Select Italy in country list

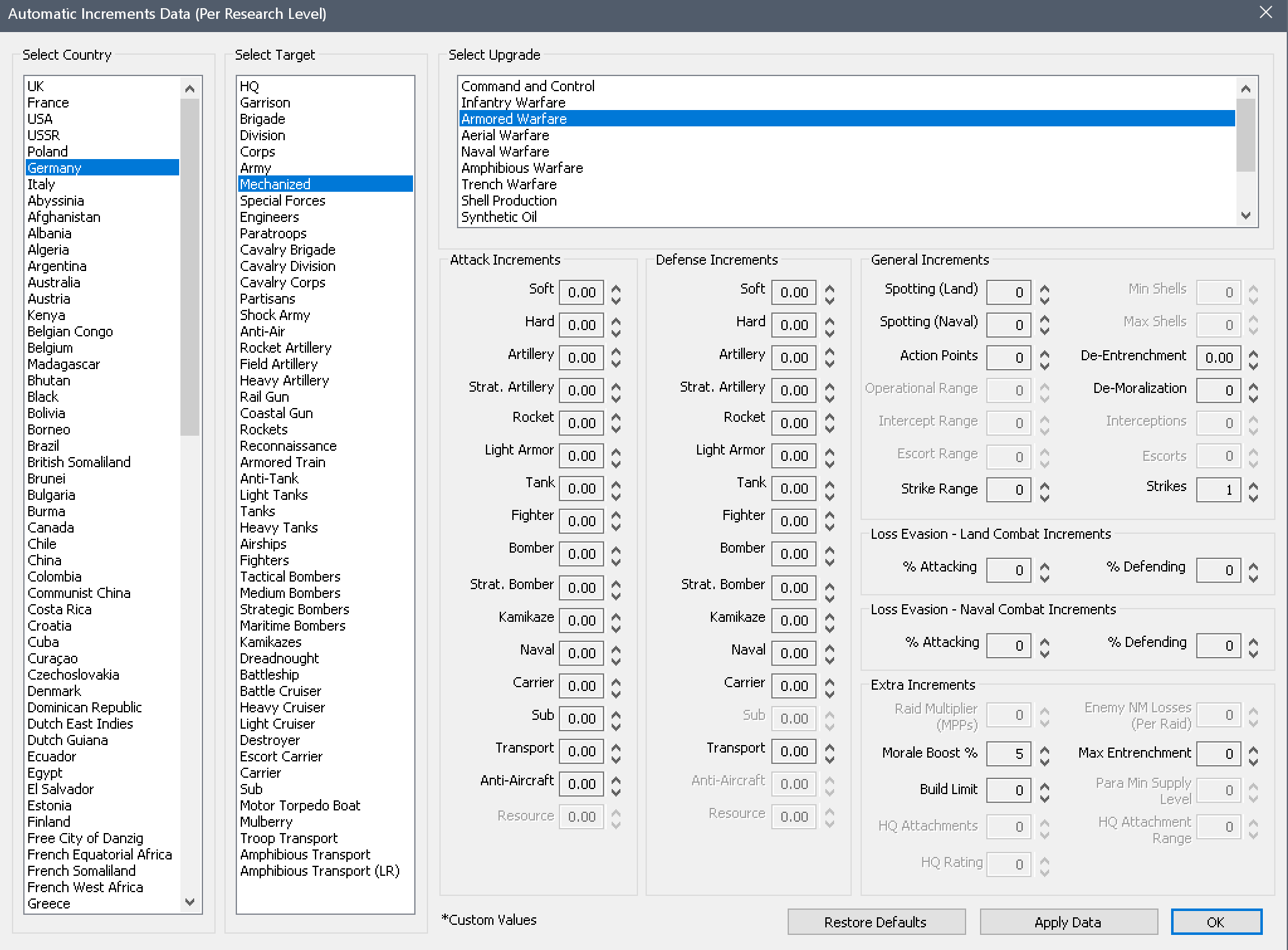pos(41,184)
